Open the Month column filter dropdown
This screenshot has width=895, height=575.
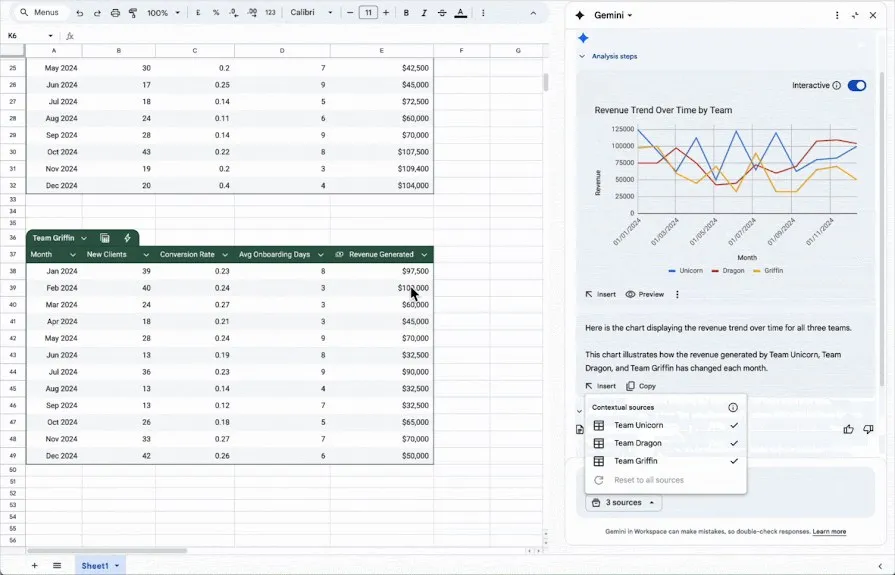[x=72, y=255]
